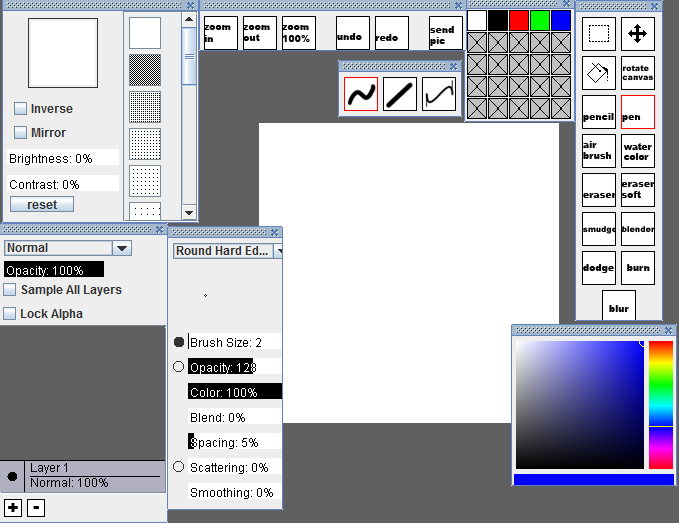The height and width of the screenshot is (523, 679).
Task: Pick the straight line stroke mode
Action: tap(400, 94)
